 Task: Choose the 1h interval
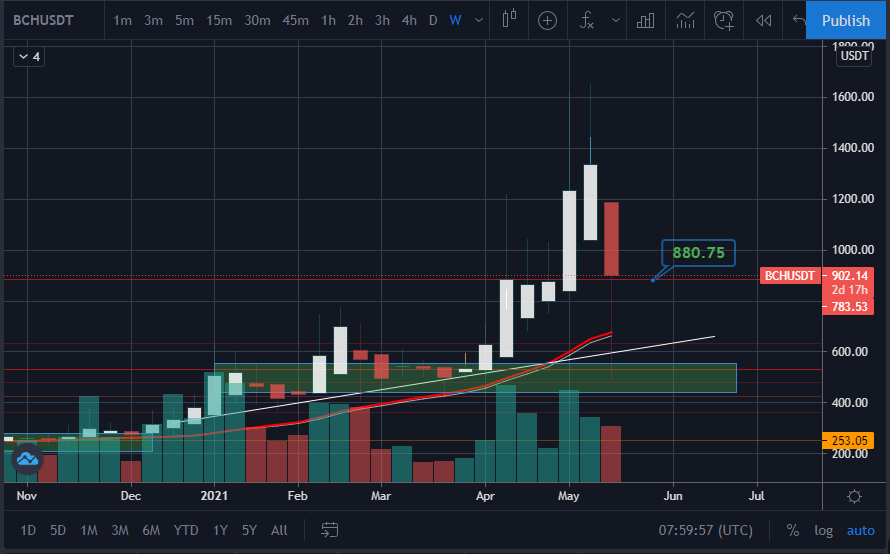(328, 20)
